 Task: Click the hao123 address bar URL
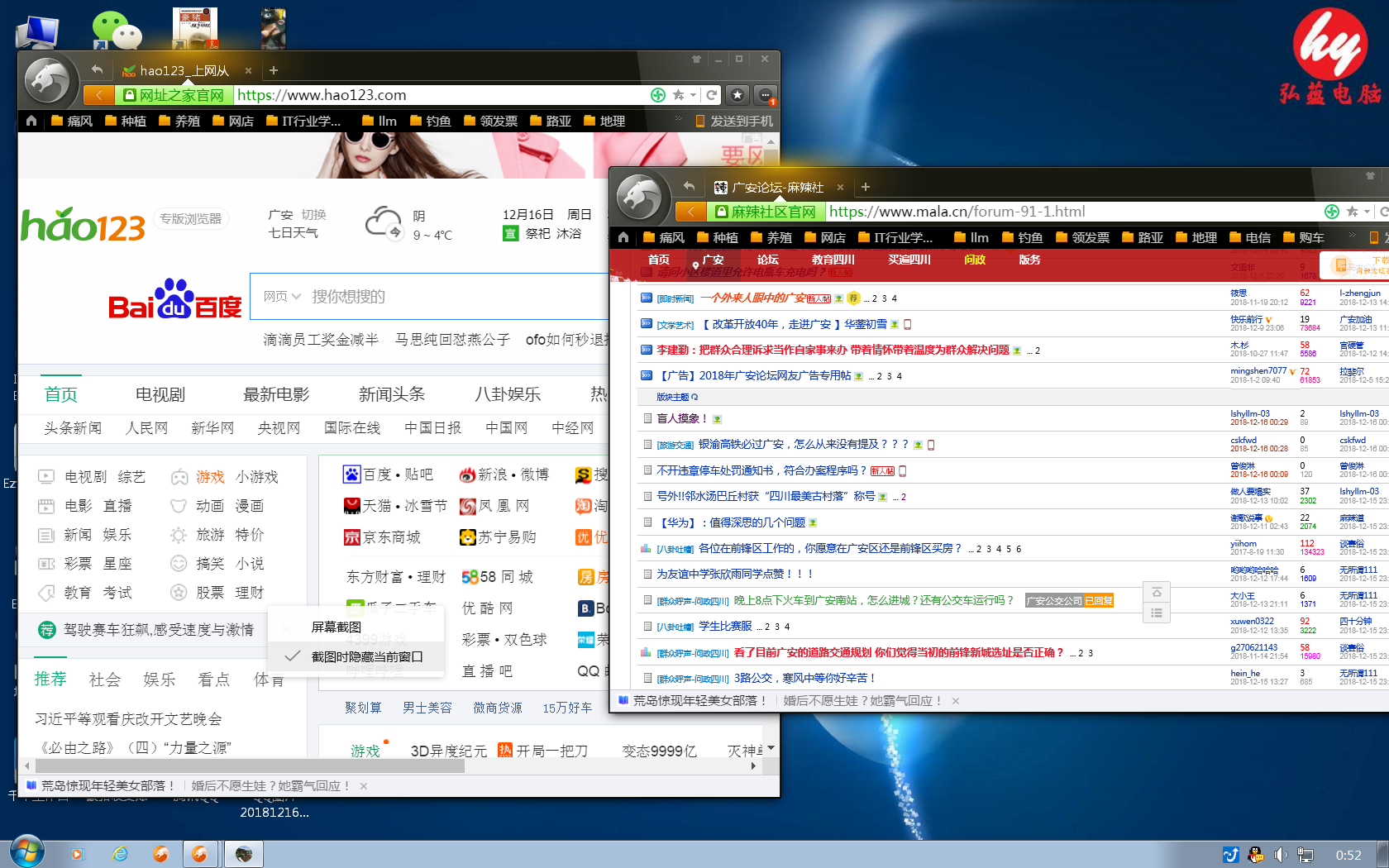click(322, 95)
